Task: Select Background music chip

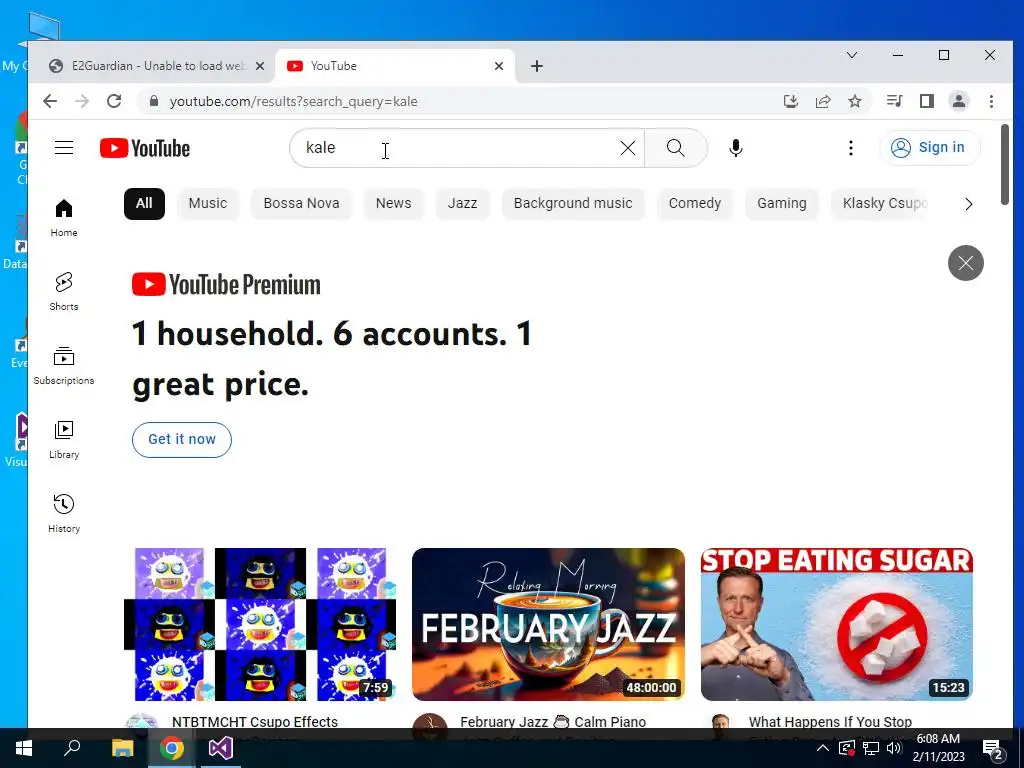Action: click(573, 204)
